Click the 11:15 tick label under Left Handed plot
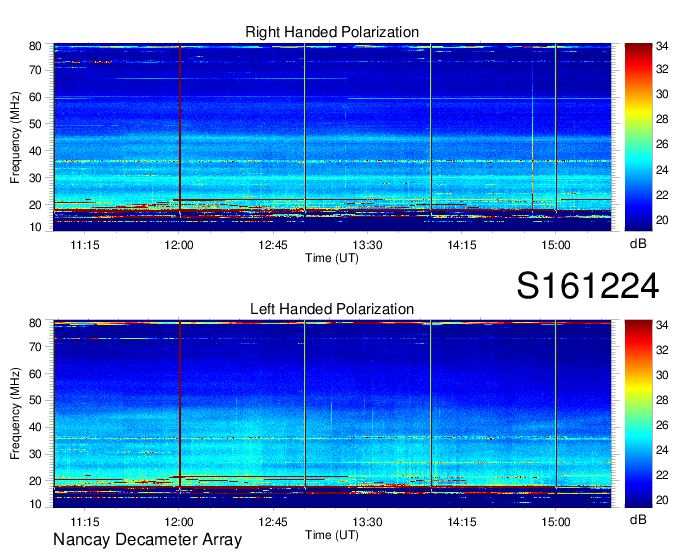 pos(85,522)
